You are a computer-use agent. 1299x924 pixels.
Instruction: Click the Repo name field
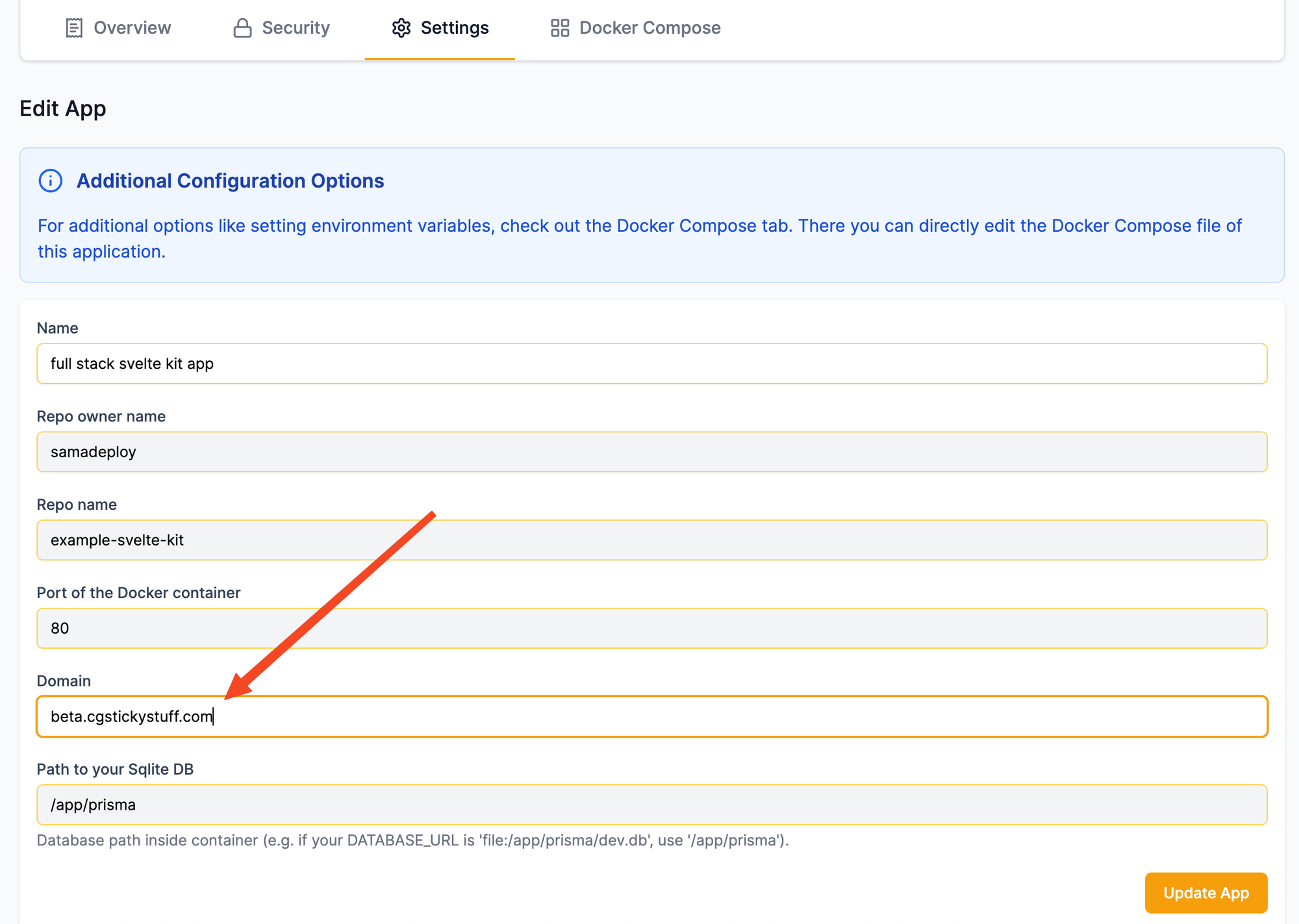pos(651,540)
